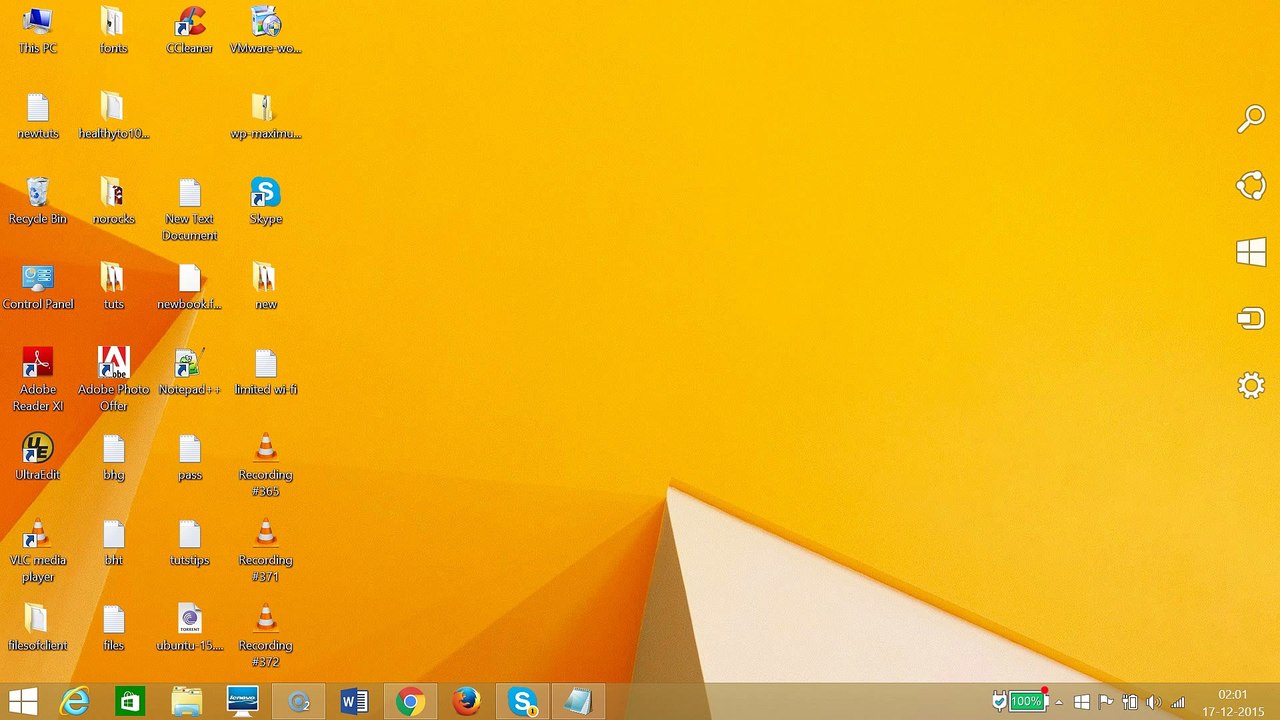Show hidden system tray icons

coord(1059,703)
